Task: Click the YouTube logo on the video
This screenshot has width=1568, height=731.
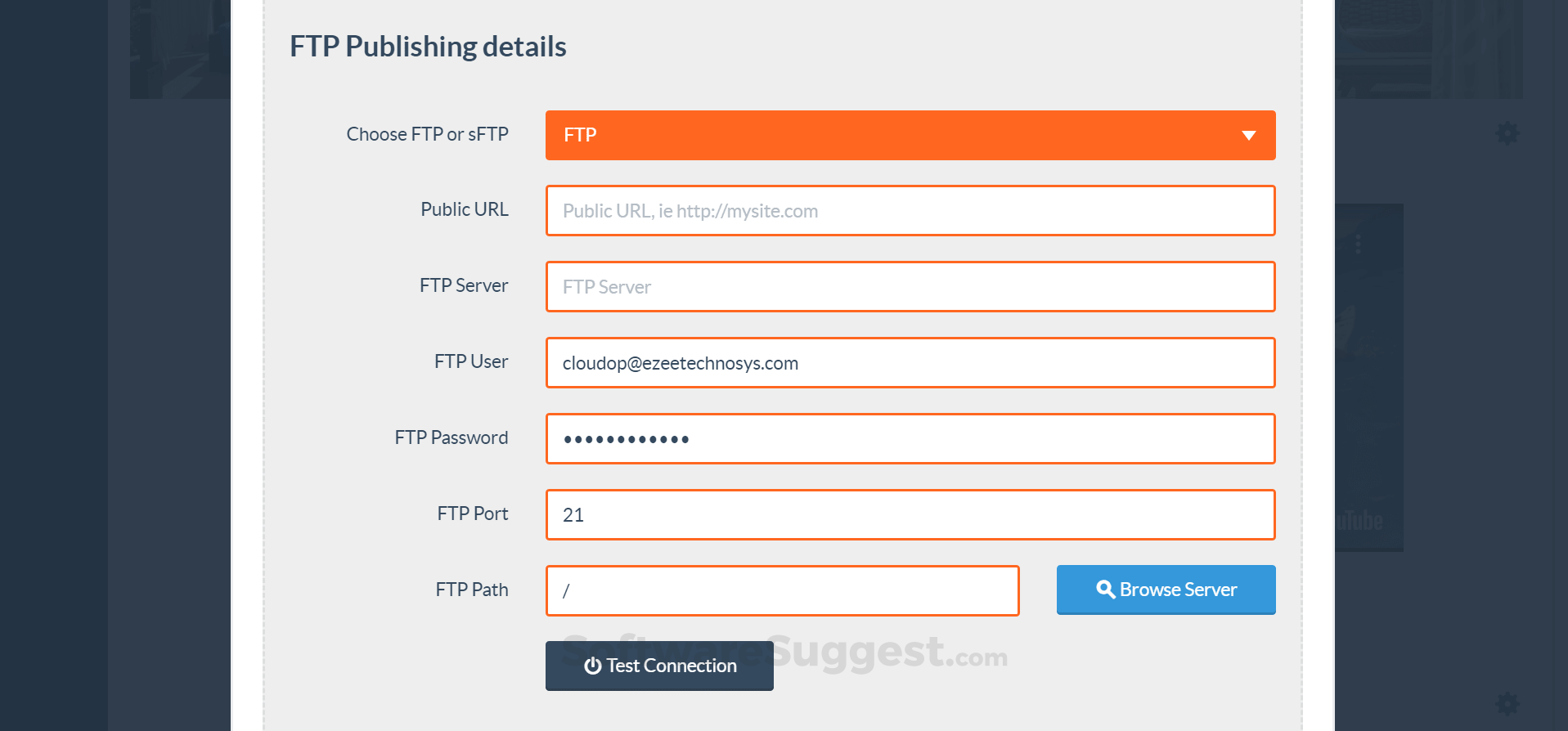Action: [x=1360, y=521]
